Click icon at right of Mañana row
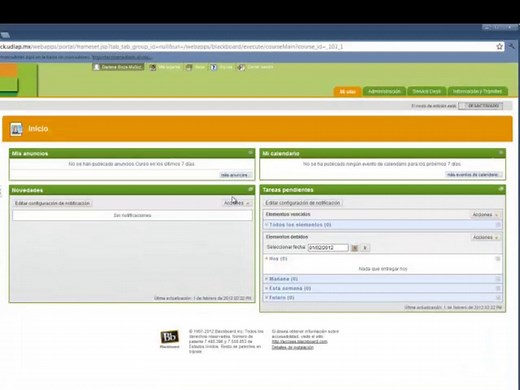520x390 pixels. pos(498,279)
